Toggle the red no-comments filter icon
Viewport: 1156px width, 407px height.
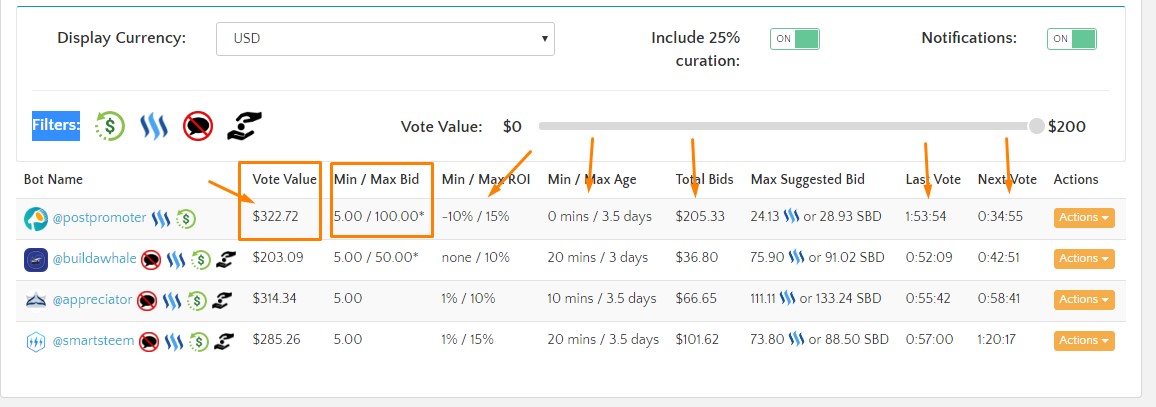point(198,126)
